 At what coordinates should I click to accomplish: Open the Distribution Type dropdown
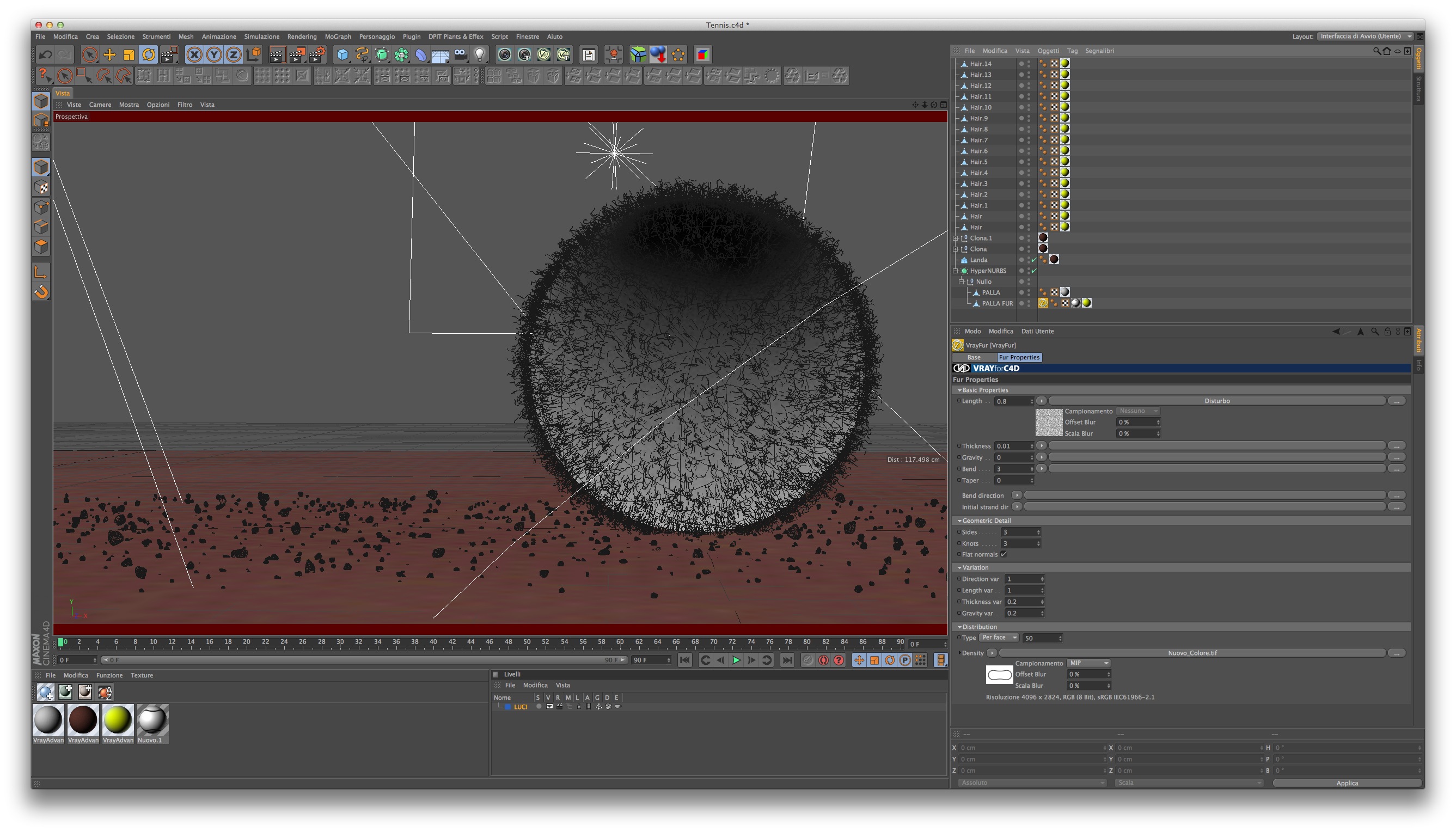click(x=999, y=638)
